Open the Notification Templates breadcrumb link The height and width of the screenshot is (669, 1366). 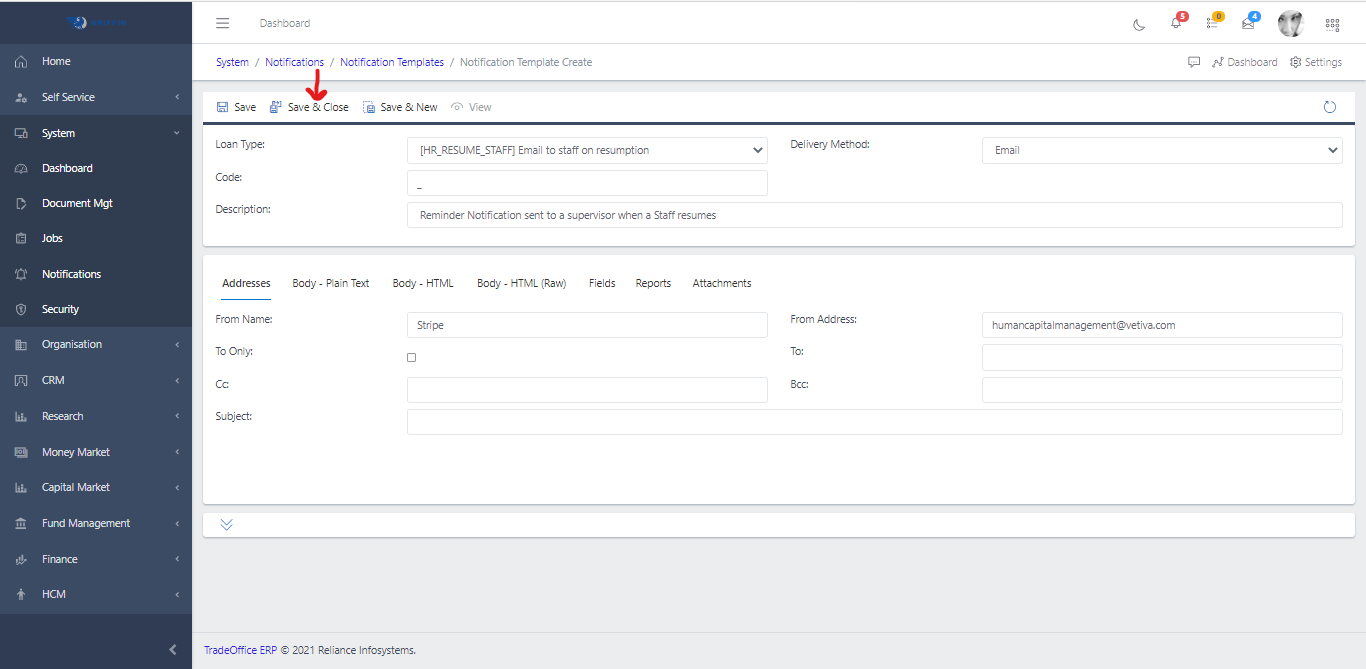tap(391, 61)
